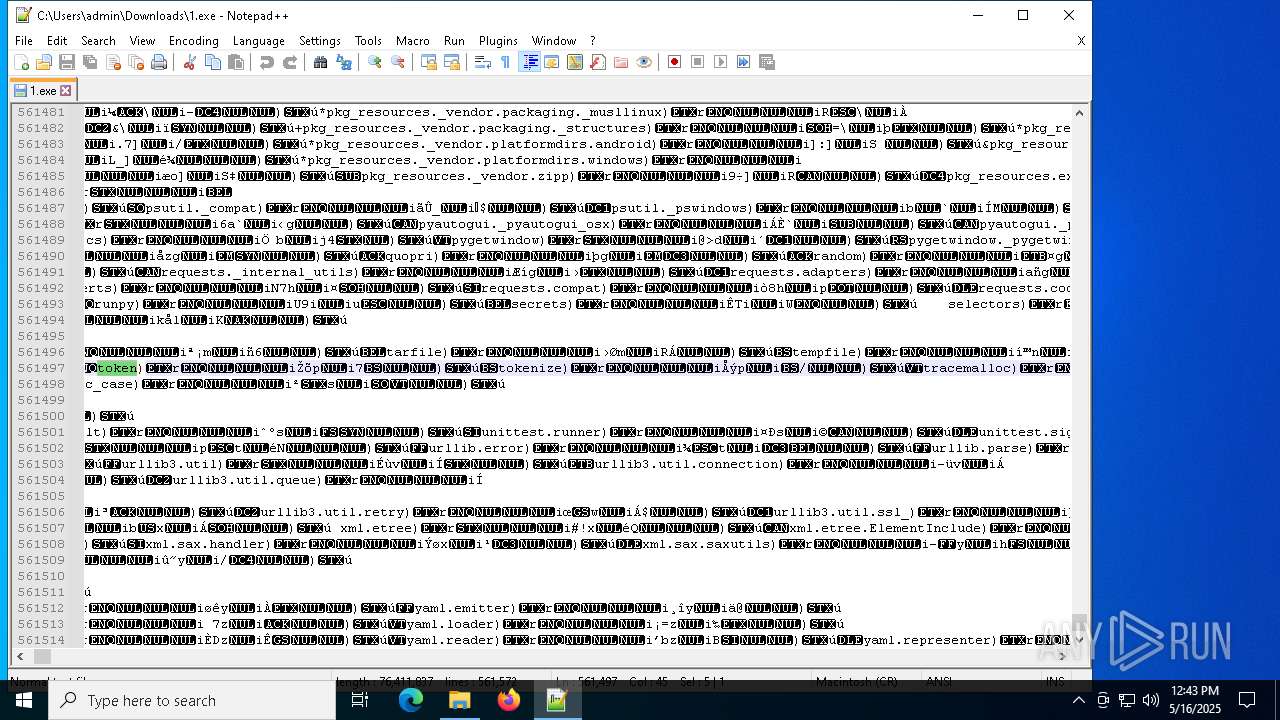Open the Function List panel
This screenshot has width=1280, height=720.
597,62
